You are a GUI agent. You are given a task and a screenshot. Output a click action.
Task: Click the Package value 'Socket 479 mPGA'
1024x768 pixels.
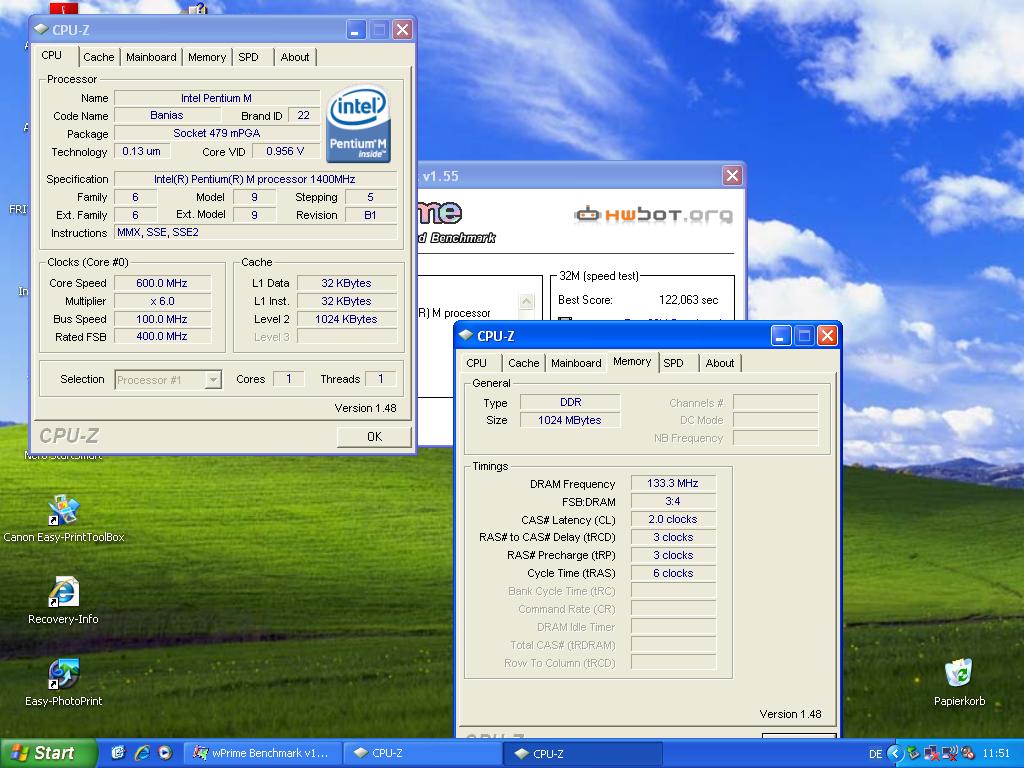217,133
